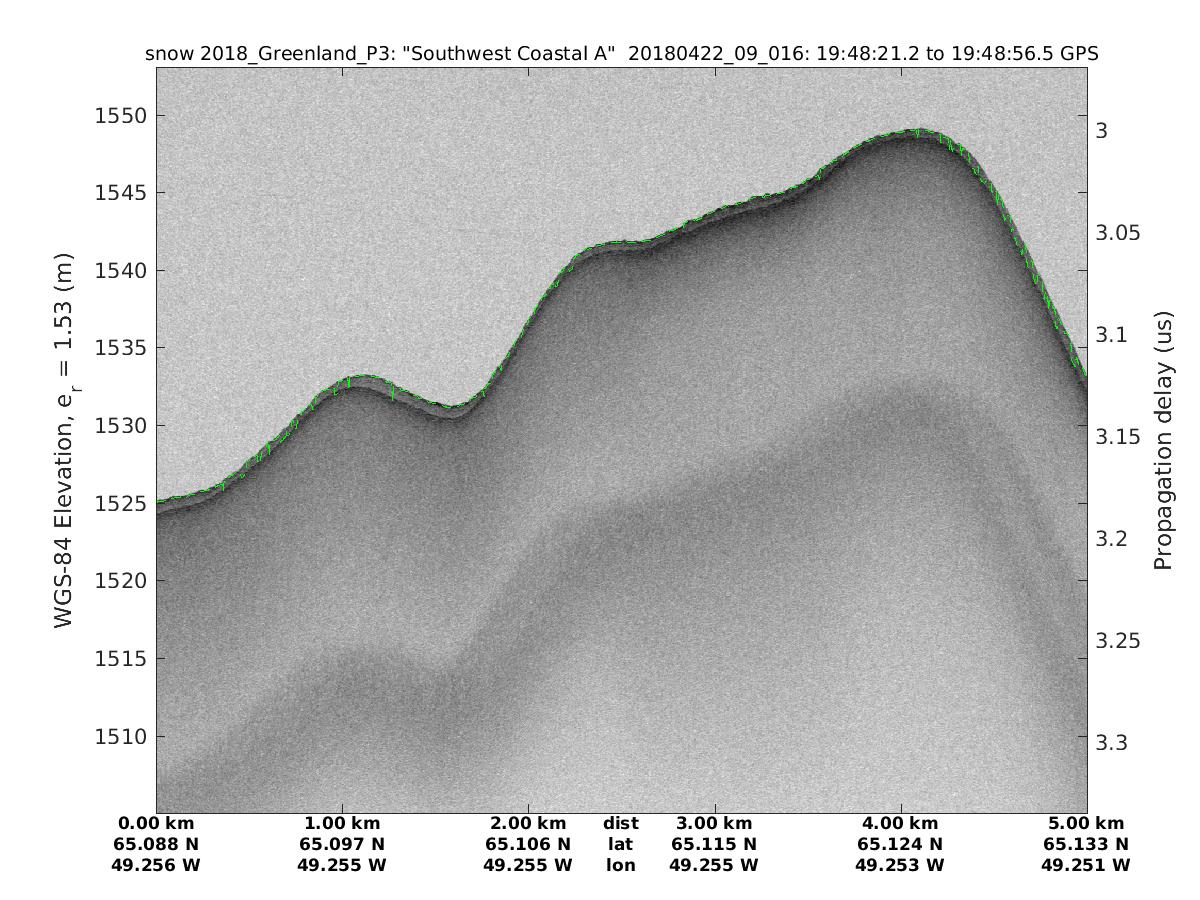The image size is (1200, 900).
Task: Click the 1510 elevation tick label
Action: click(120, 737)
